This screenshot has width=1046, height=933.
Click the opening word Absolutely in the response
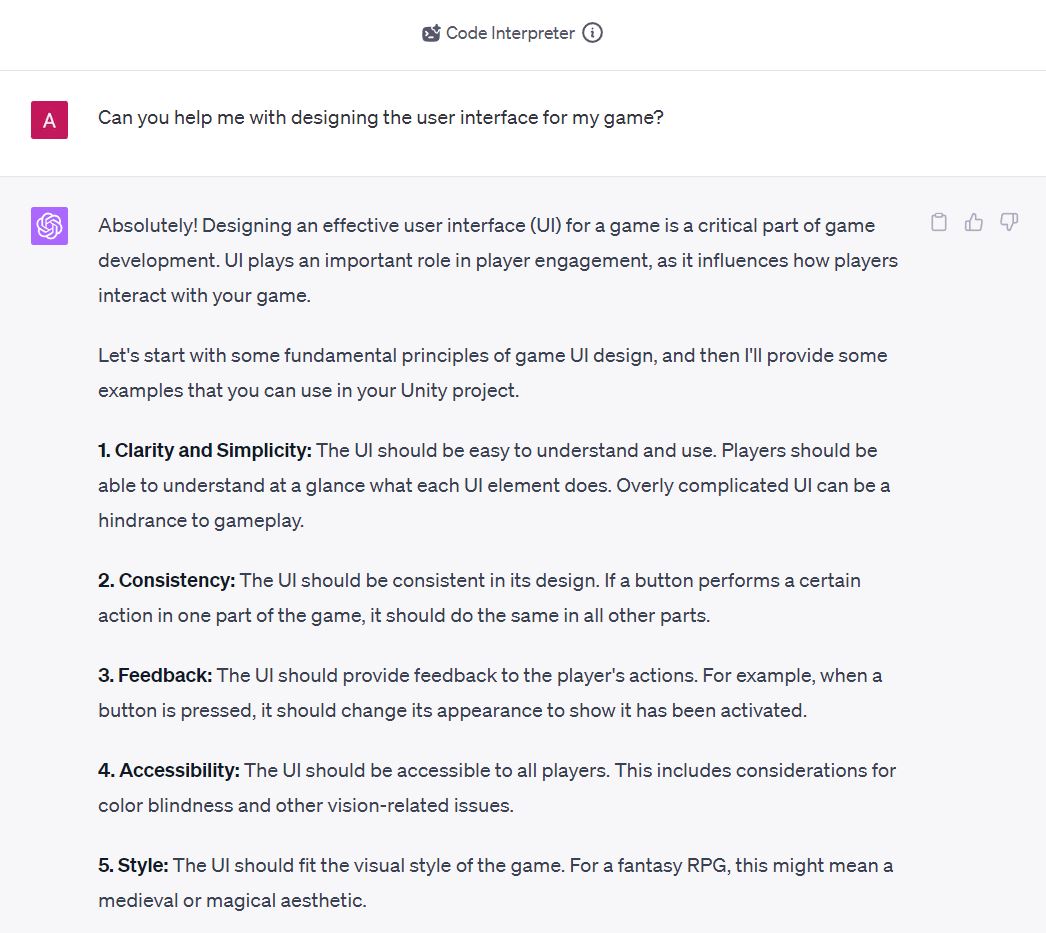[x=147, y=225]
